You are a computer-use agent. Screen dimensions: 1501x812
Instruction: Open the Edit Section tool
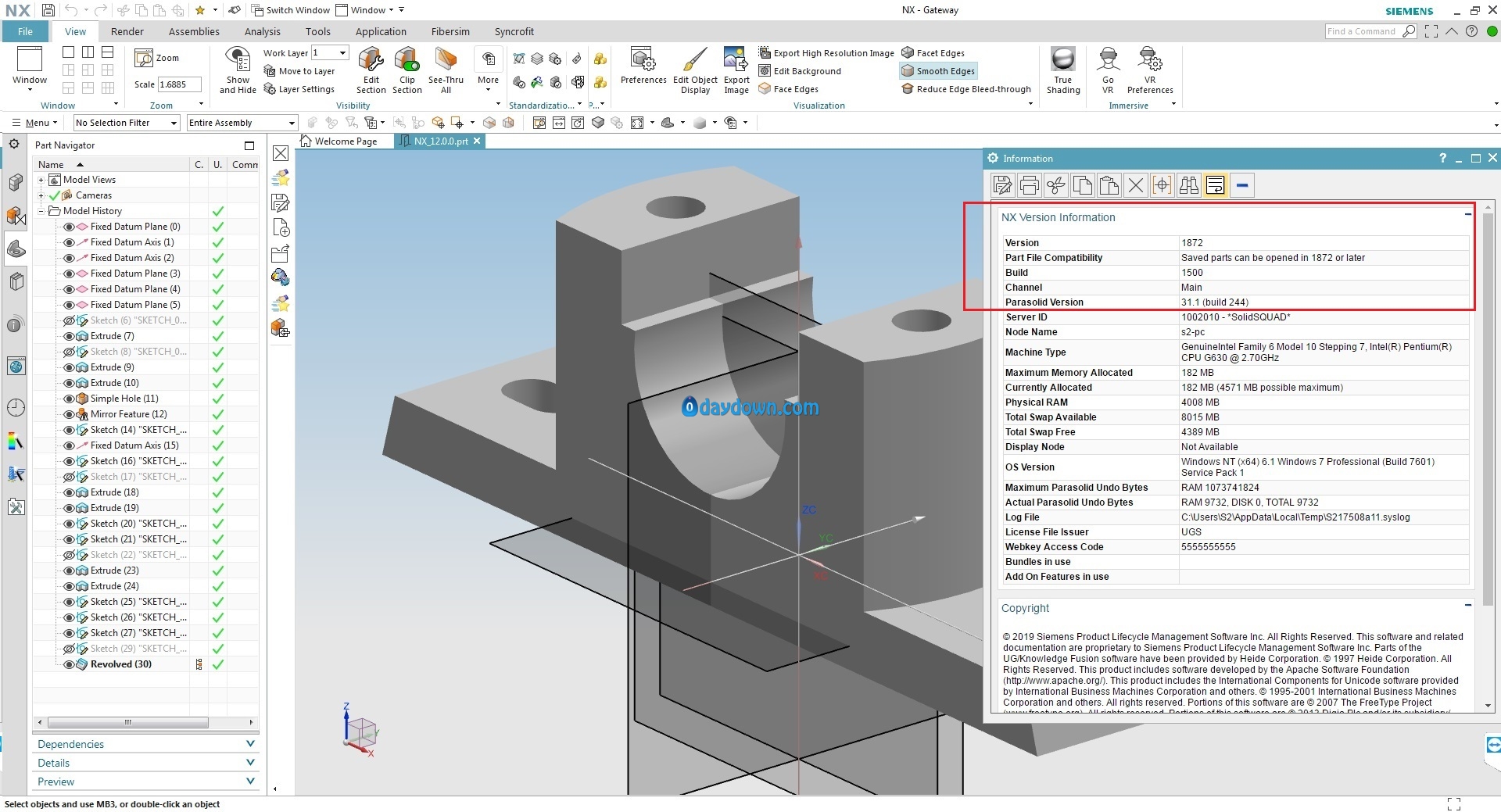[x=371, y=70]
